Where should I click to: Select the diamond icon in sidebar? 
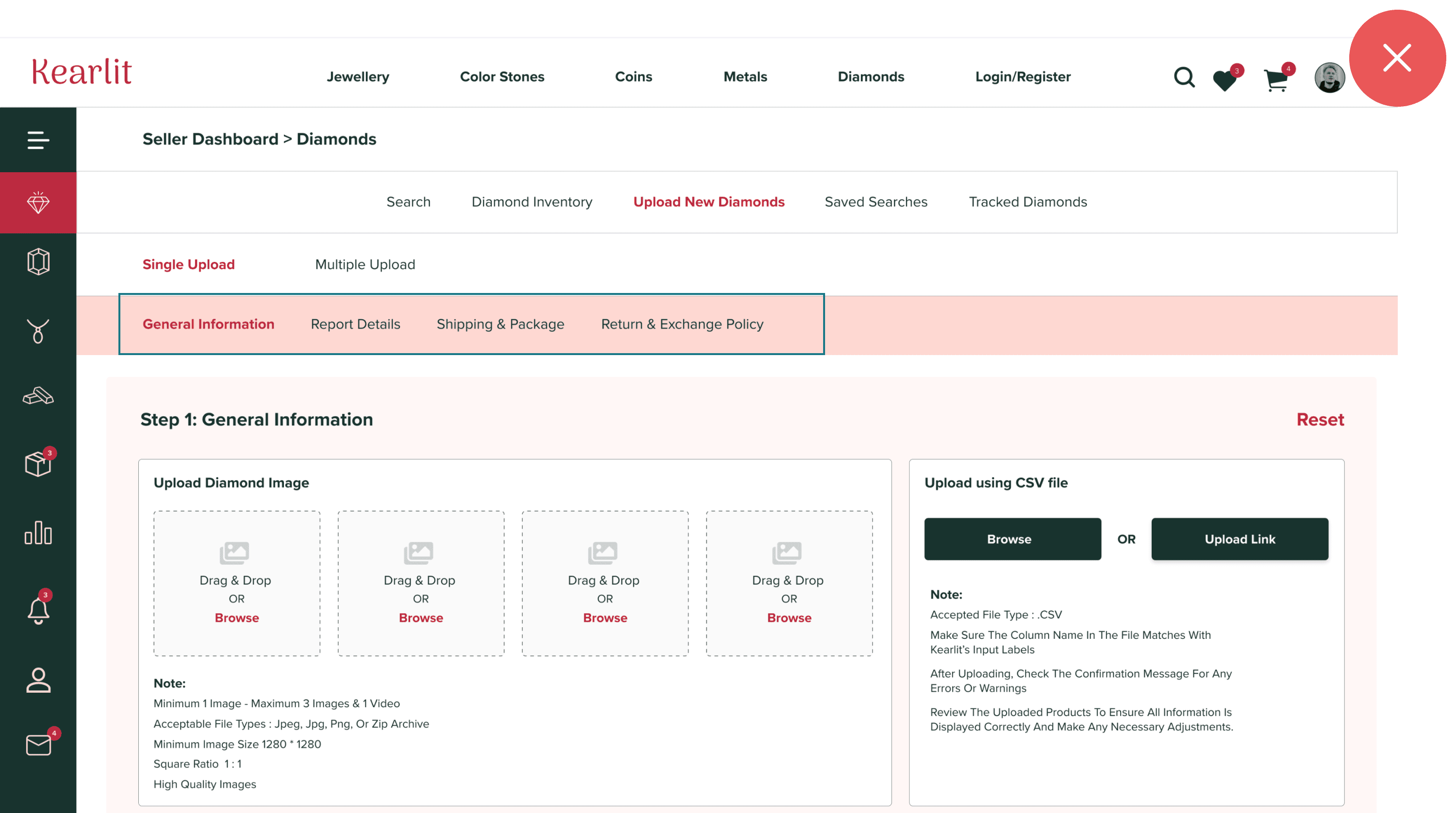(x=38, y=202)
